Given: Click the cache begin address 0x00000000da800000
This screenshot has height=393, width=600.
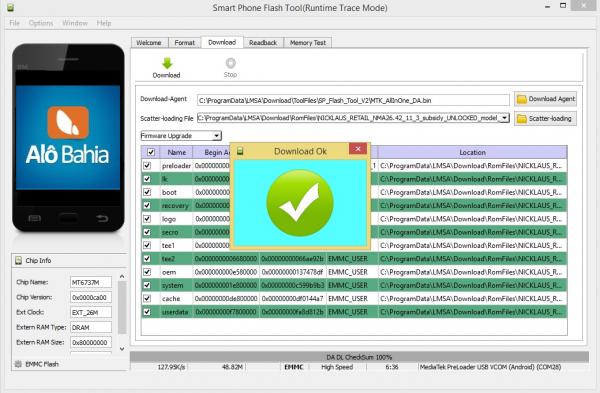Looking at the screenshot, I should pos(226,298).
